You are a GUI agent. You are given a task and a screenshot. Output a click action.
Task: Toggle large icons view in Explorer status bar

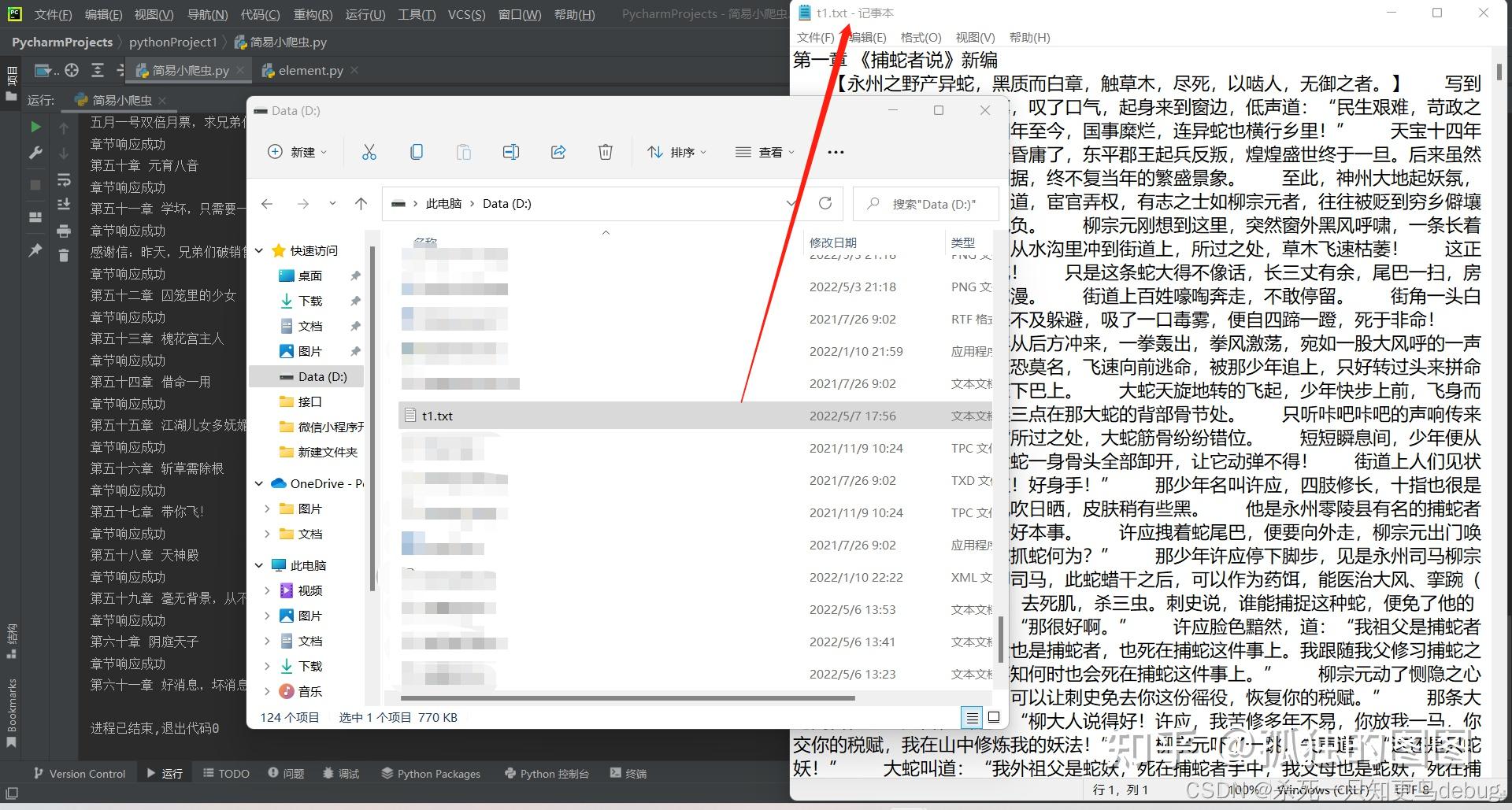pyautogui.click(x=994, y=717)
